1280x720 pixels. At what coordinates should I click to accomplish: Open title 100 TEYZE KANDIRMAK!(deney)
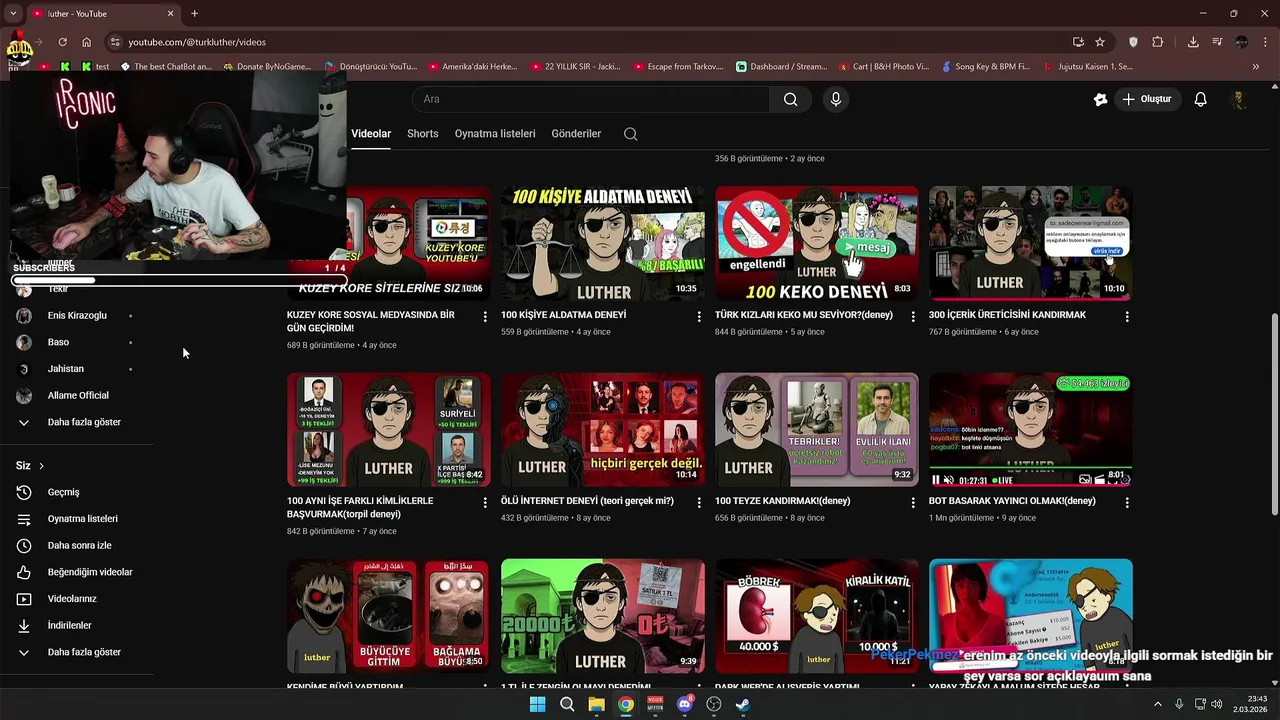pyautogui.click(x=782, y=501)
